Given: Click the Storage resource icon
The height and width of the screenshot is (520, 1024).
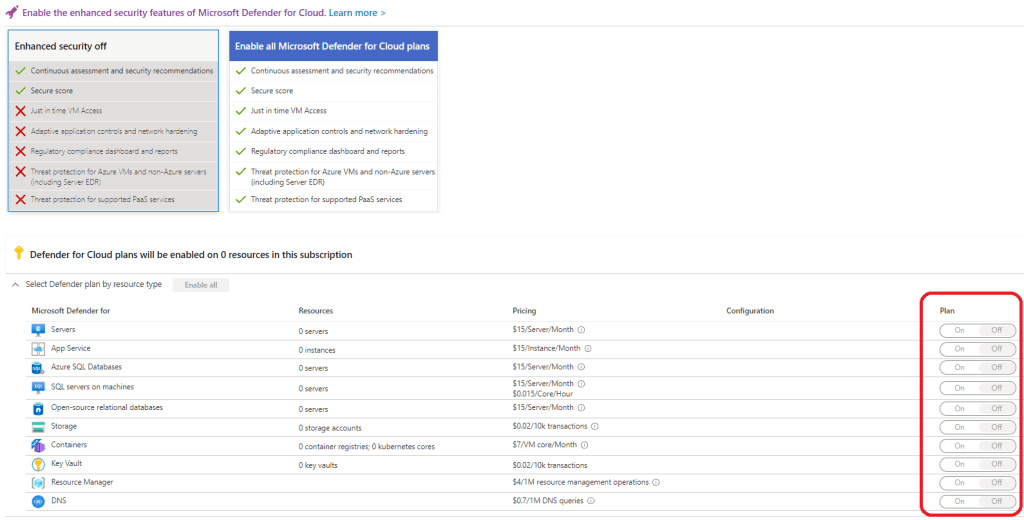Looking at the screenshot, I should click(x=38, y=427).
